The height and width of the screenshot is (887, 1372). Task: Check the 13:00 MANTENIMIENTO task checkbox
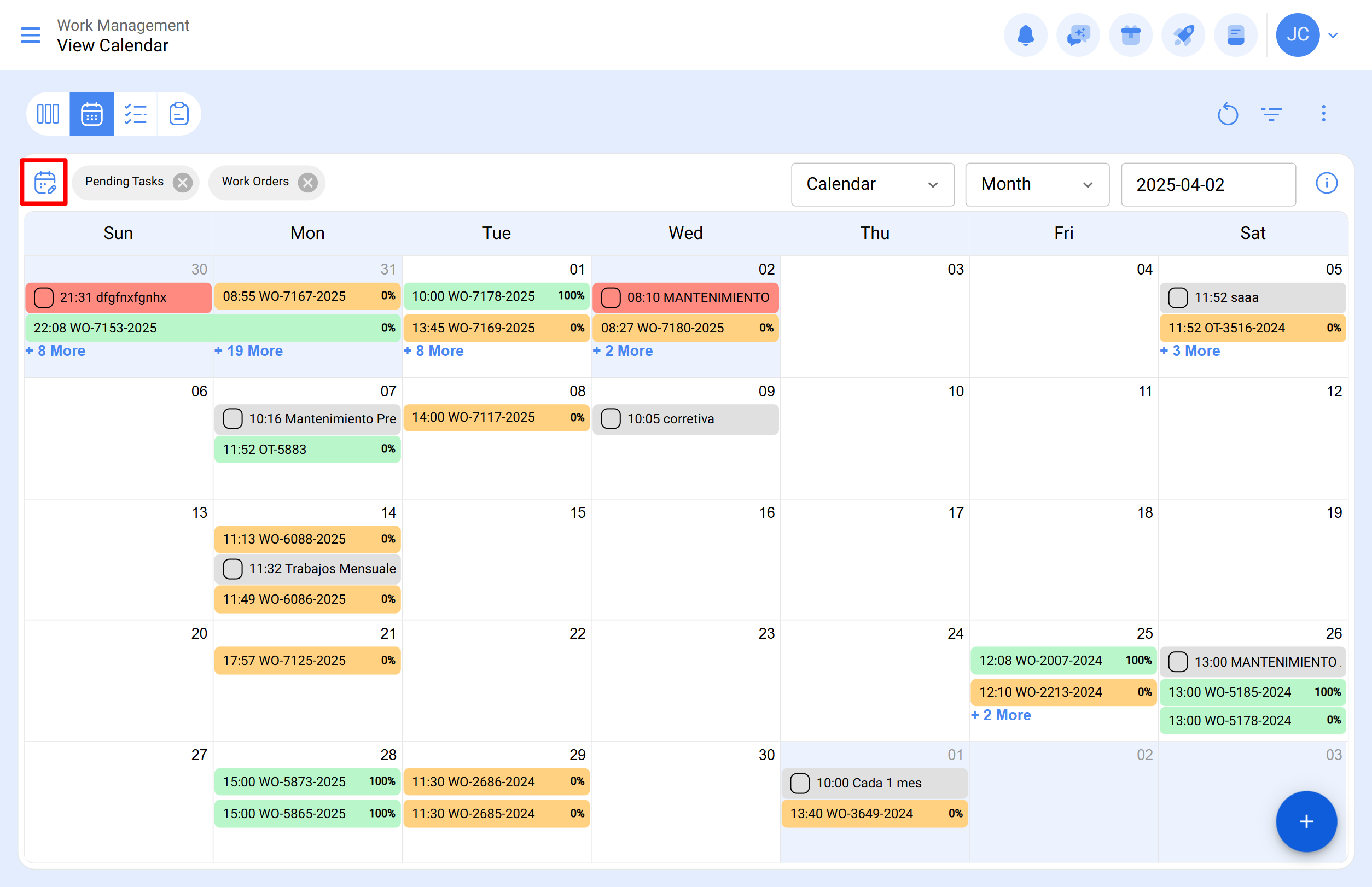pyautogui.click(x=1178, y=662)
